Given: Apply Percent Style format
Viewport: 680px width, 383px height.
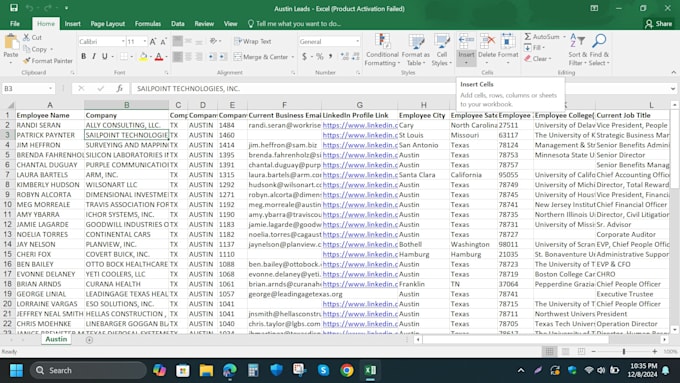Looking at the screenshot, I should pyautogui.click(x=320, y=56).
